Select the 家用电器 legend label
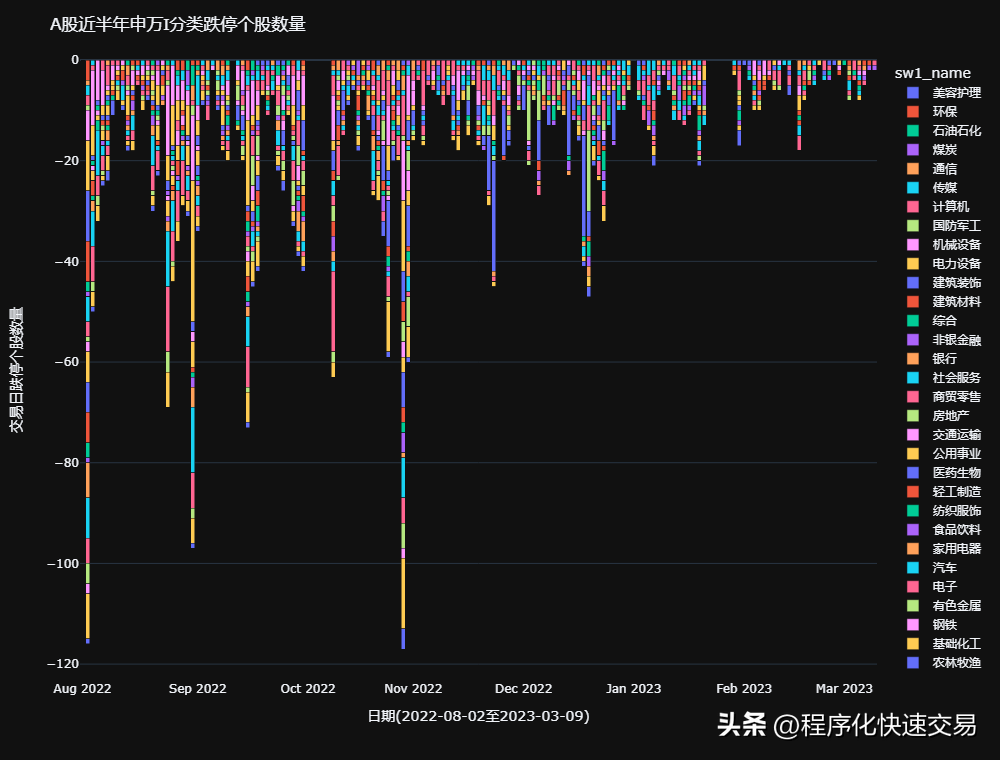The height and width of the screenshot is (760, 1000). [957, 549]
